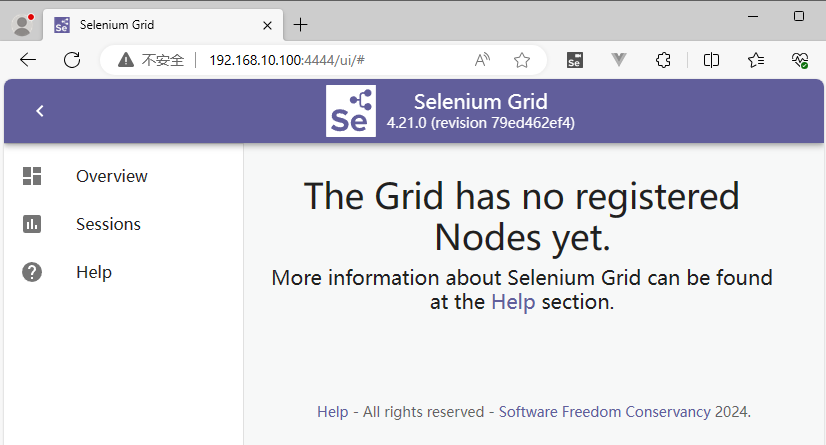
Task: Click the Overview dashboard icon
Action: pos(32,176)
